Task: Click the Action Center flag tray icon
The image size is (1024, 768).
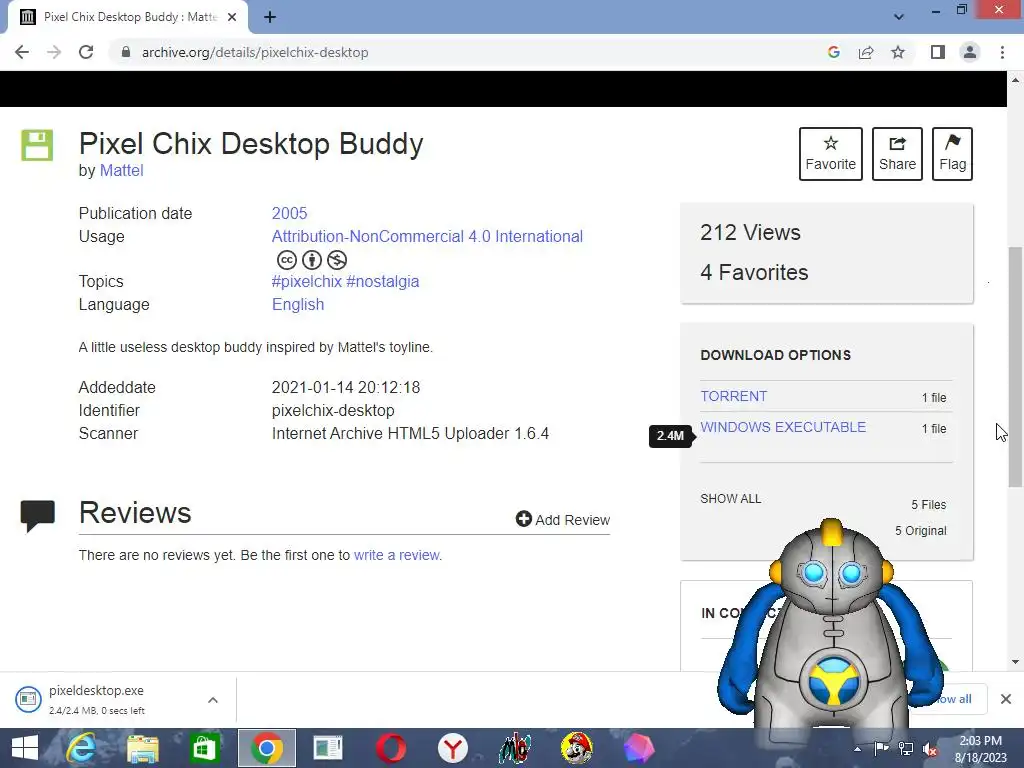Action: 882,748
